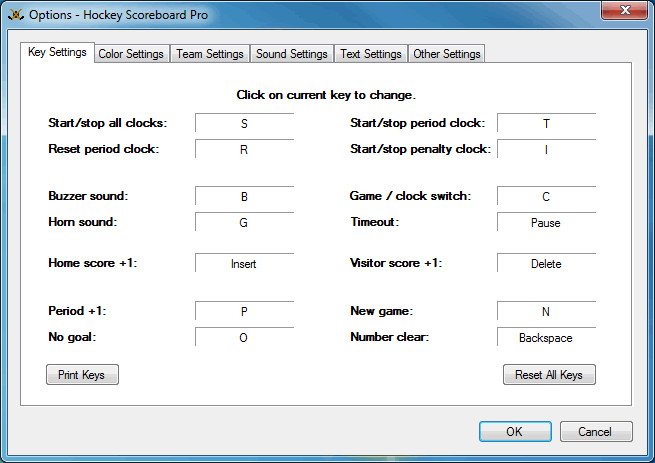Click the "Start/stop all clocks:" label
655x463 pixels.
pyautogui.click(x=107, y=123)
